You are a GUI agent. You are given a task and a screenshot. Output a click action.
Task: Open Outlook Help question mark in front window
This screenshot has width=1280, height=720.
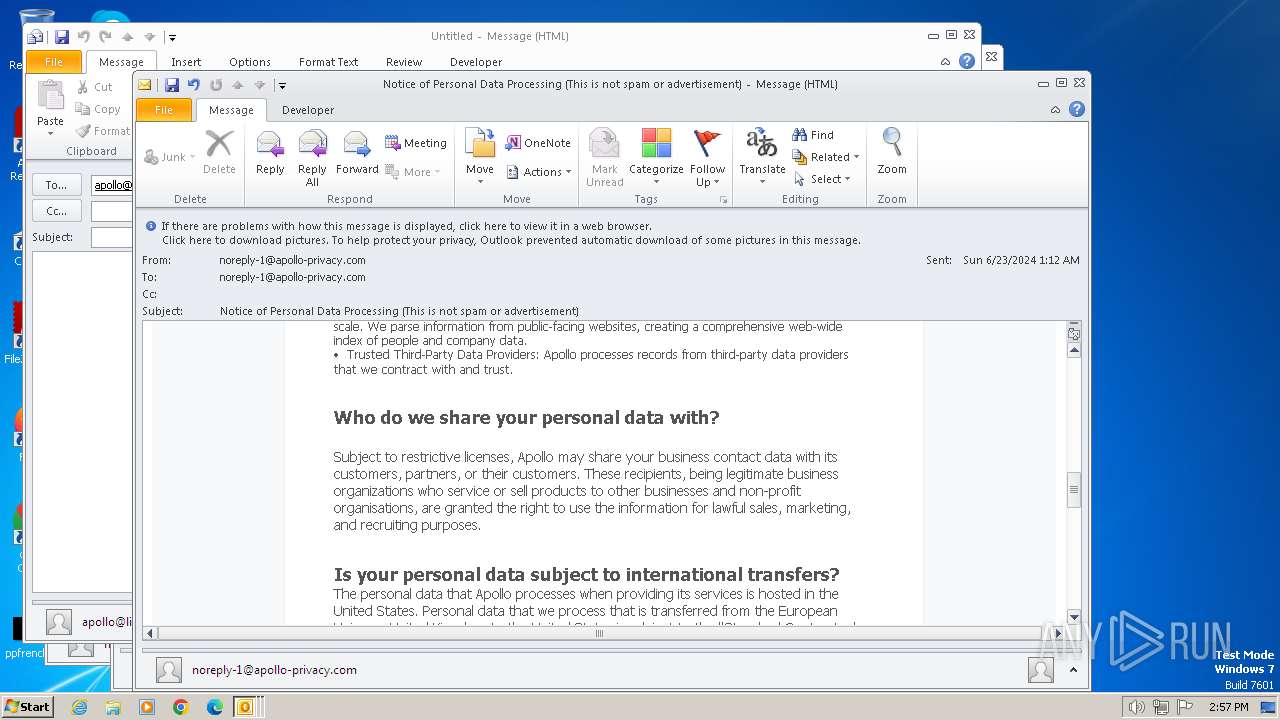coord(1077,109)
